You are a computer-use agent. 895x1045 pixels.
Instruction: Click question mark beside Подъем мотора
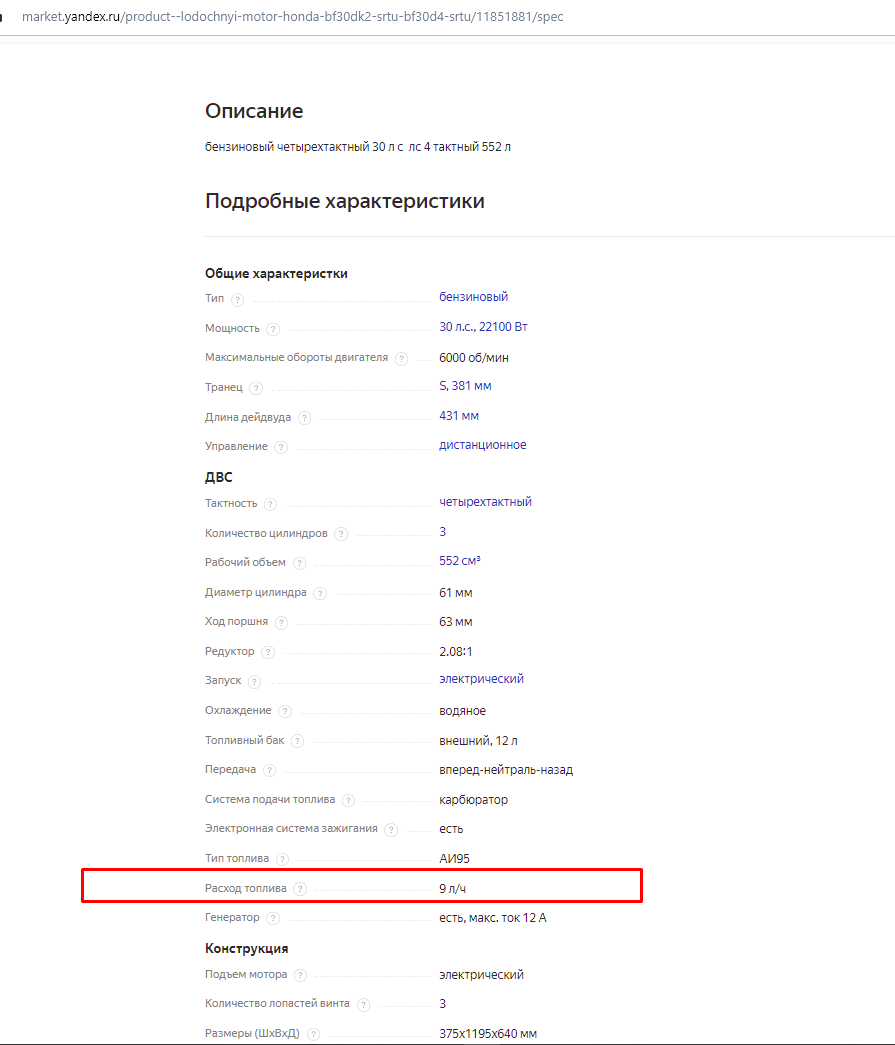(x=300, y=976)
